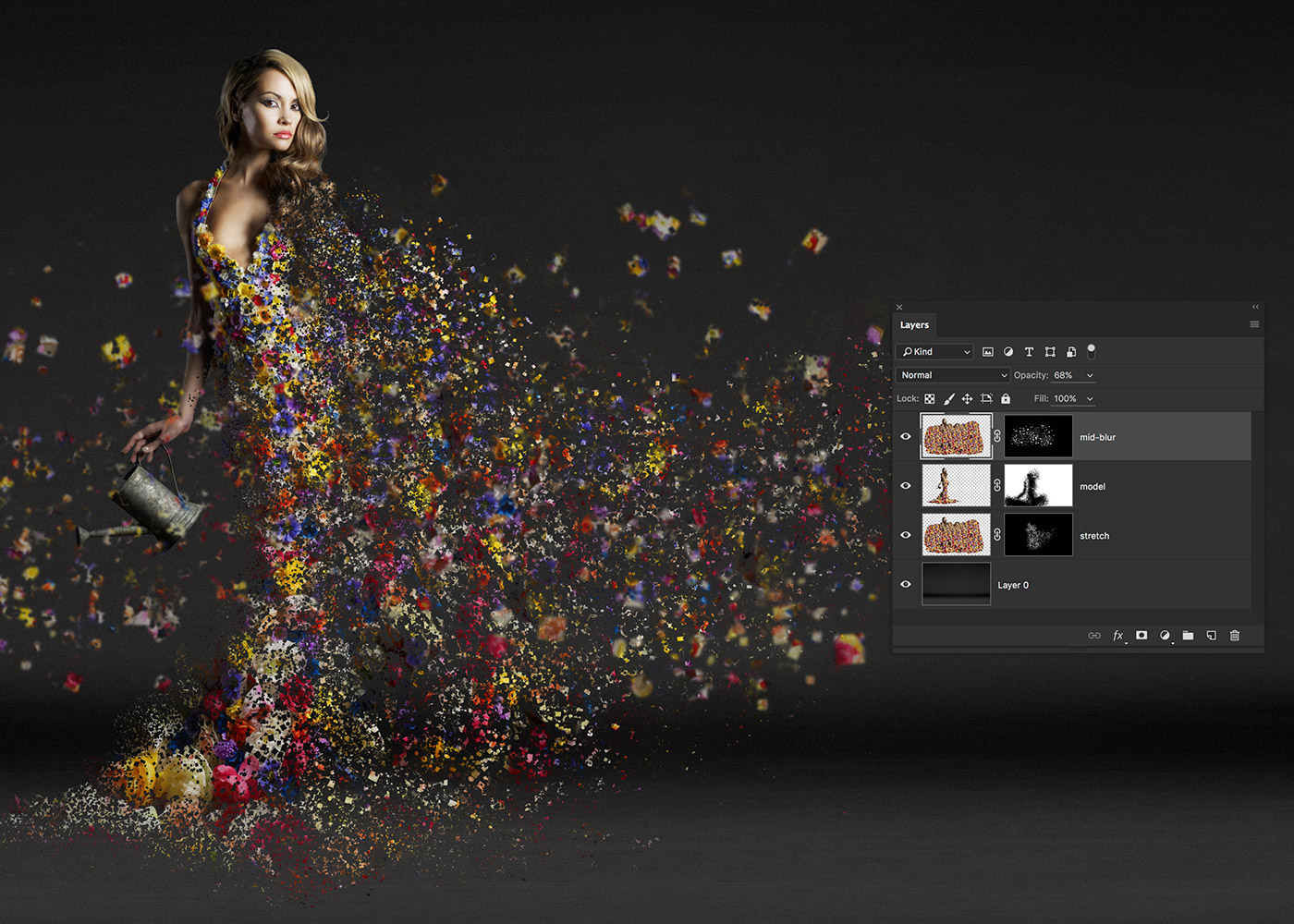
Task: Select the model layer thumbnail
Action: pos(957,486)
